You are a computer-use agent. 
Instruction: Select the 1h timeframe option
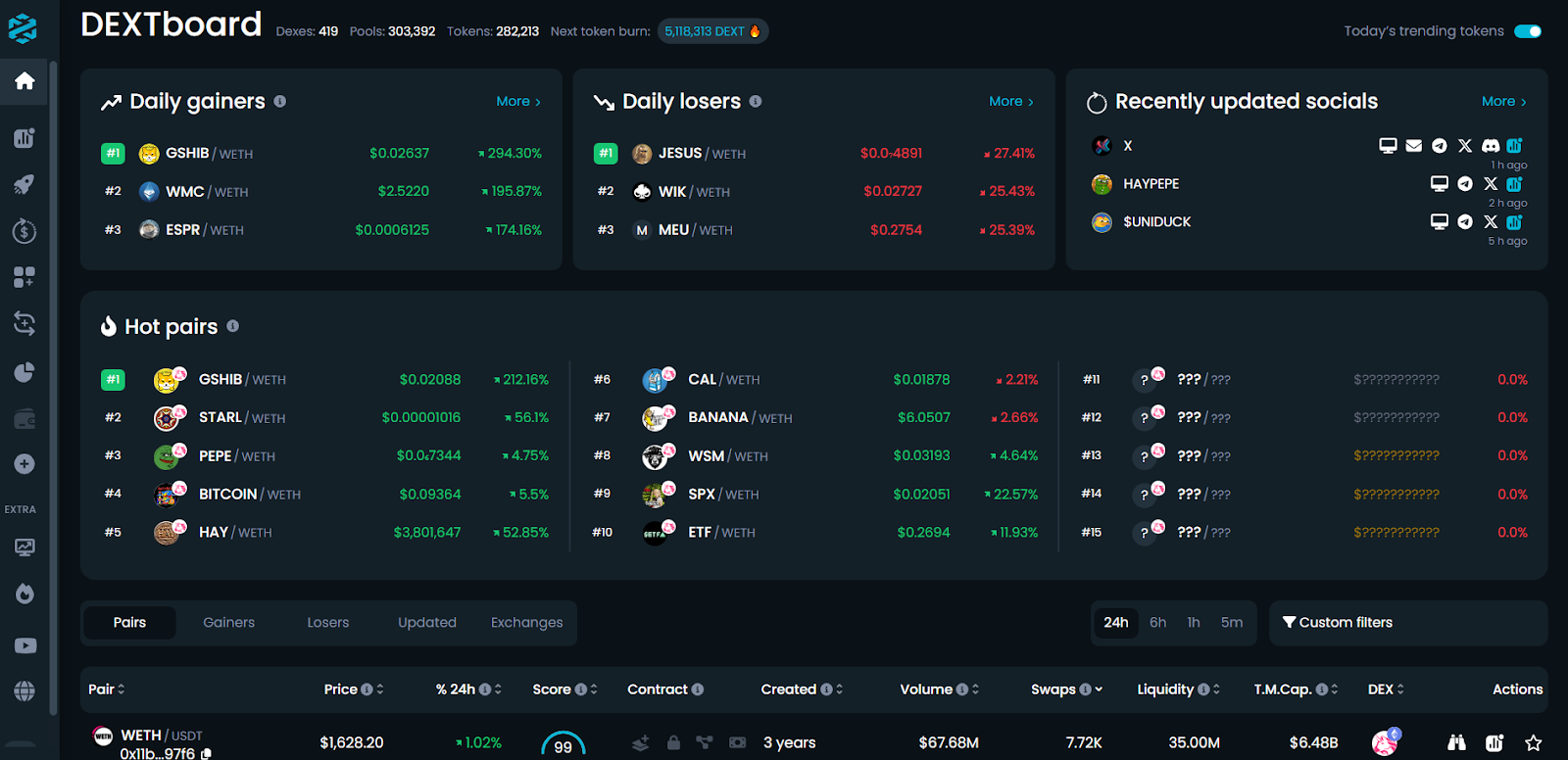pyautogui.click(x=1194, y=623)
